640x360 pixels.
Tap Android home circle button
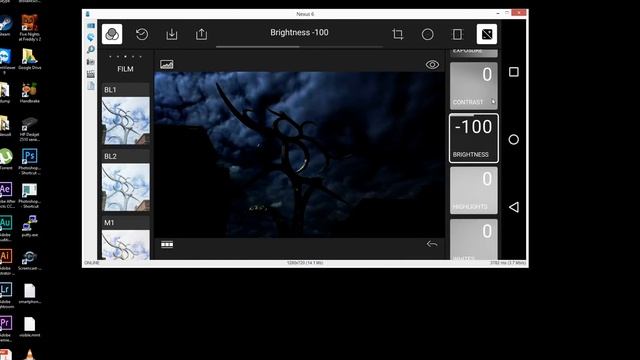513,140
